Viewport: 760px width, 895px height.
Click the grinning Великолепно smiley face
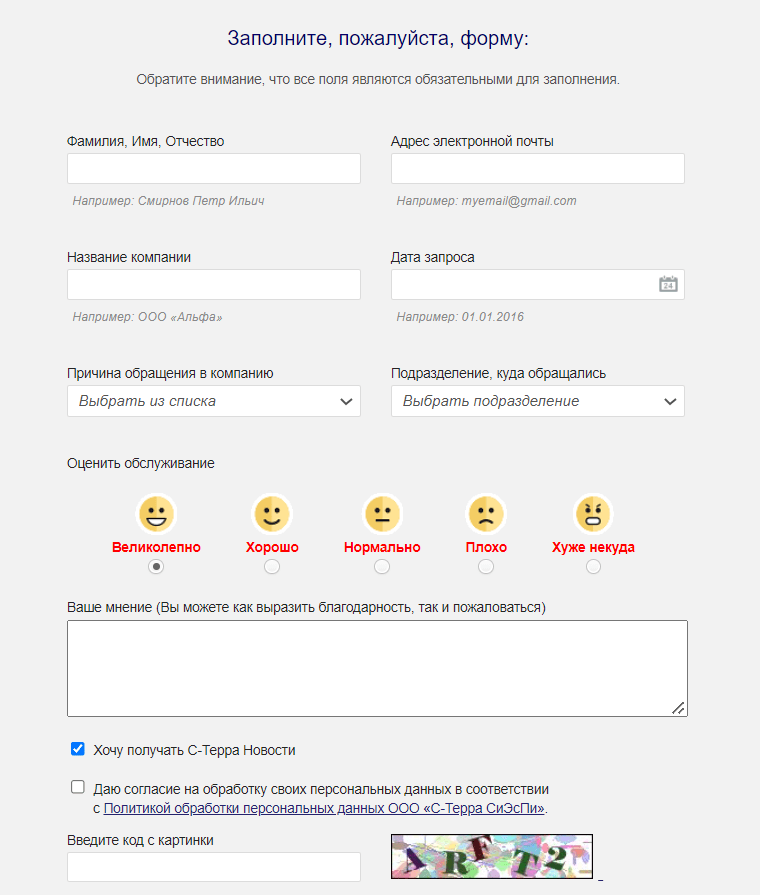click(x=156, y=513)
